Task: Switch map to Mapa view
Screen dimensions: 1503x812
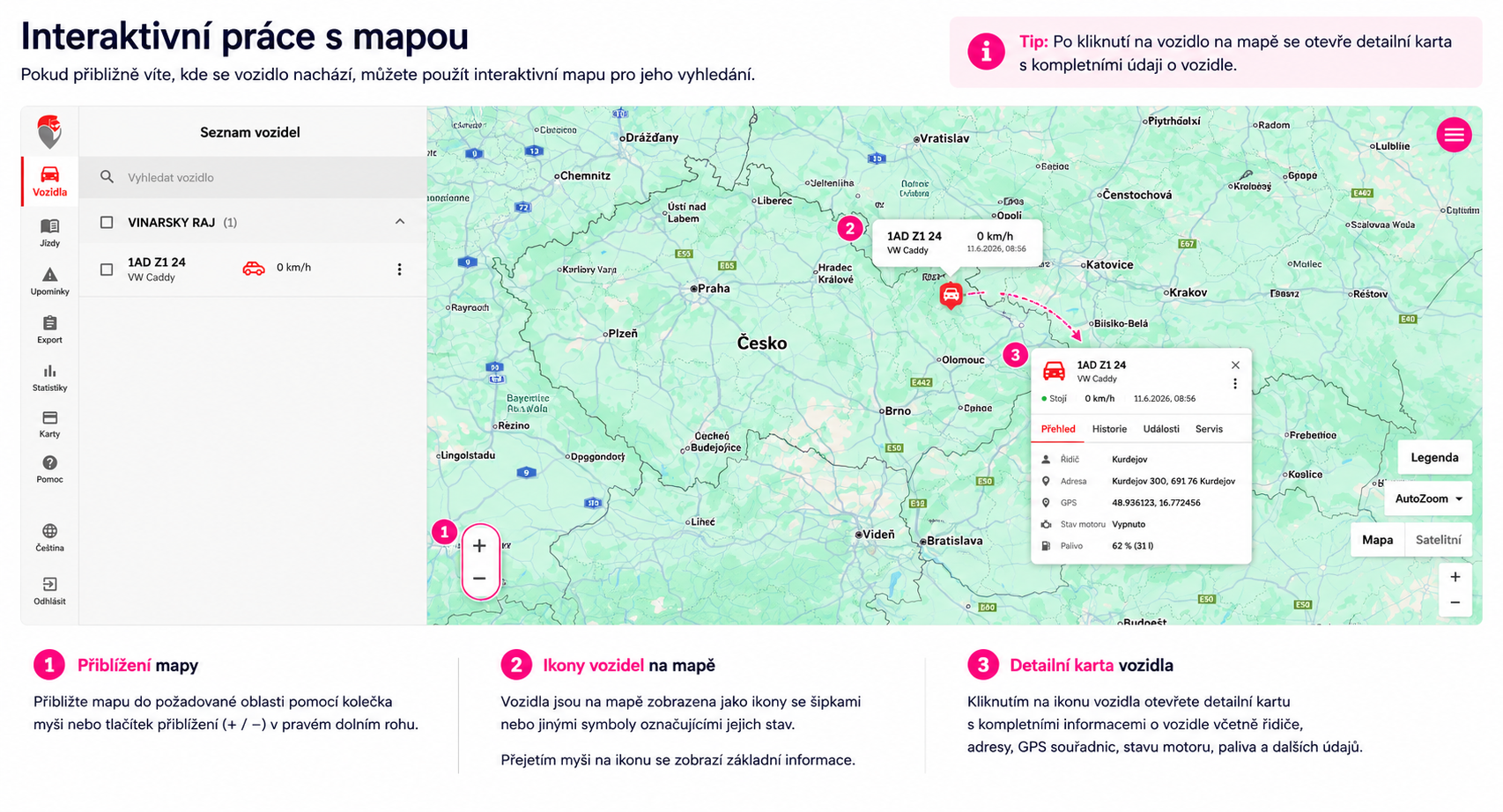Action: (1378, 540)
